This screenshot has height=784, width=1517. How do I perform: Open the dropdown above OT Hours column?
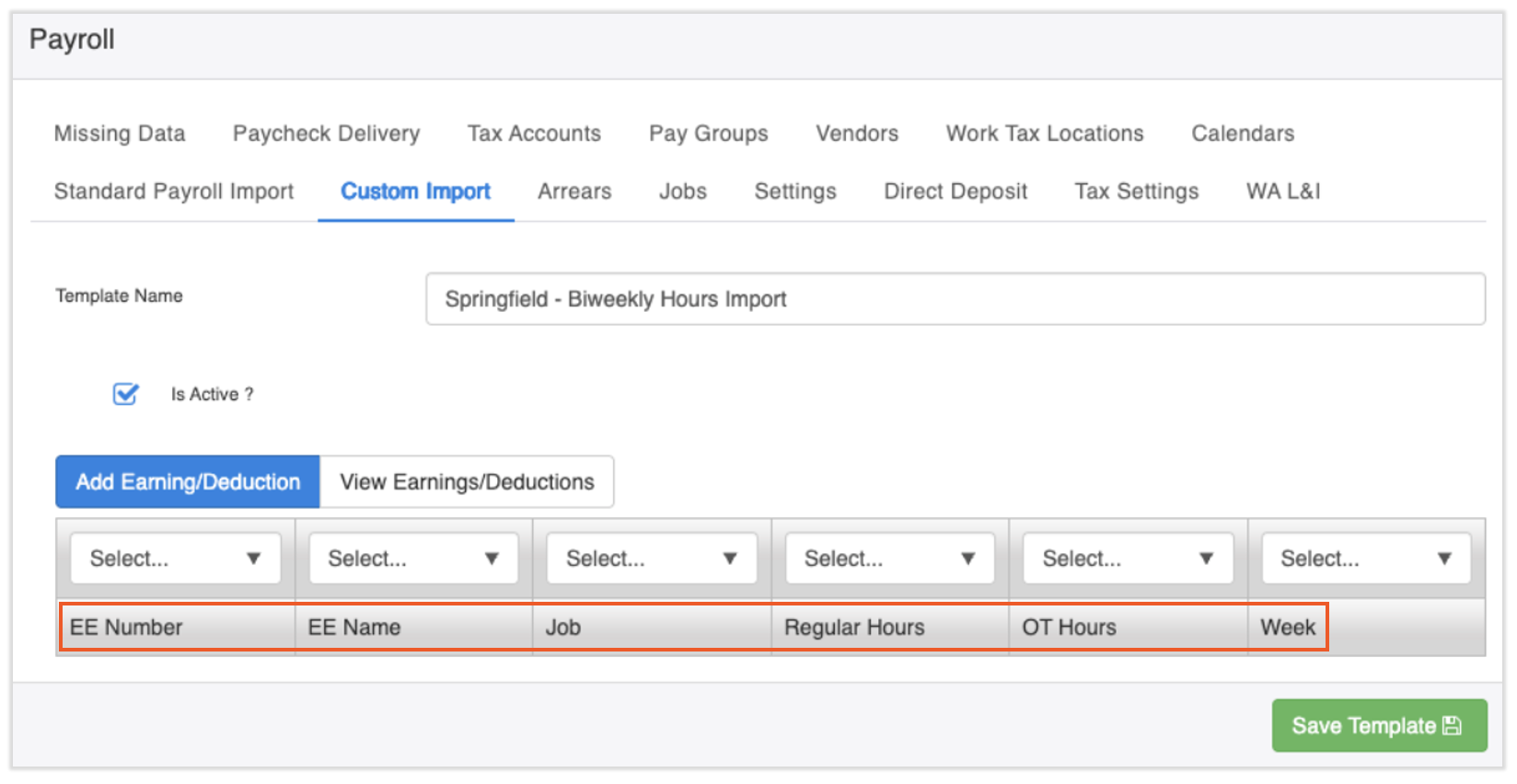(1127, 559)
